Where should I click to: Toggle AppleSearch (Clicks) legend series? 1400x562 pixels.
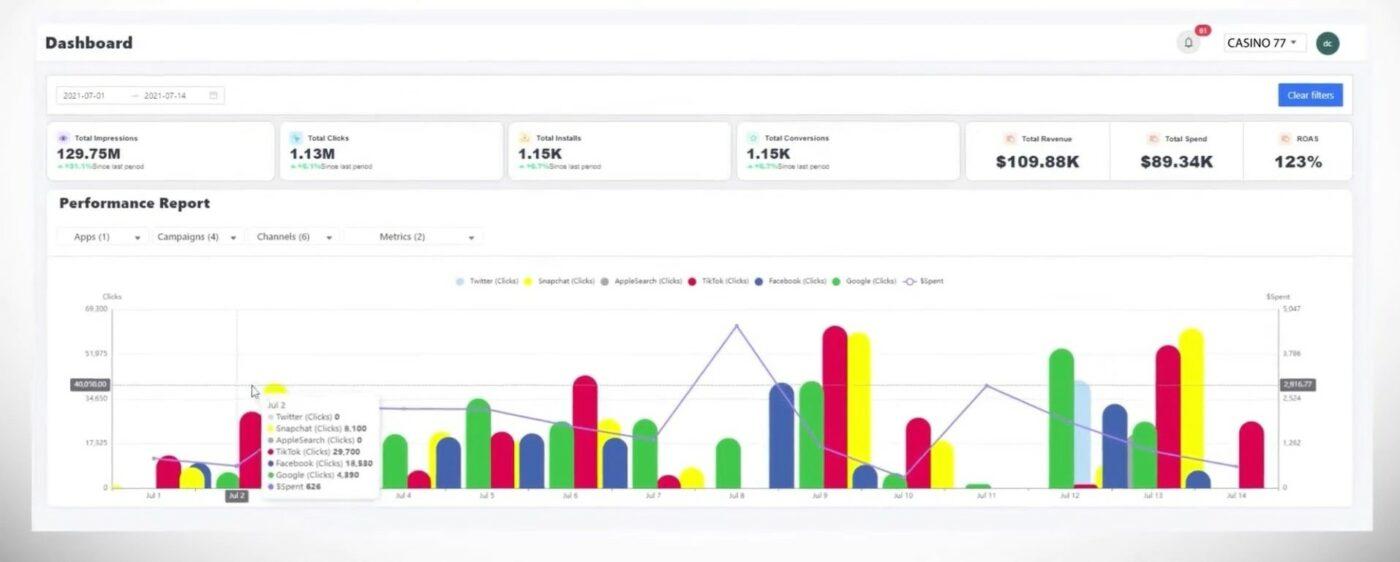click(640, 281)
